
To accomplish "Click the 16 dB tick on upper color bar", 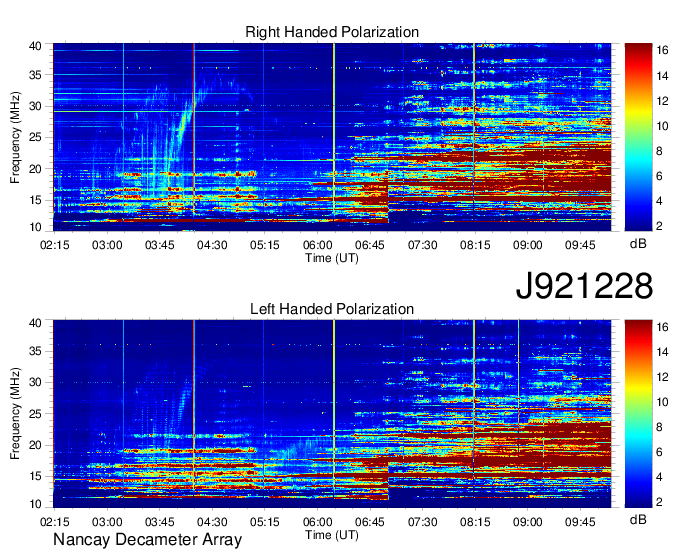I will pyautogui.click(x=663, y=51).
